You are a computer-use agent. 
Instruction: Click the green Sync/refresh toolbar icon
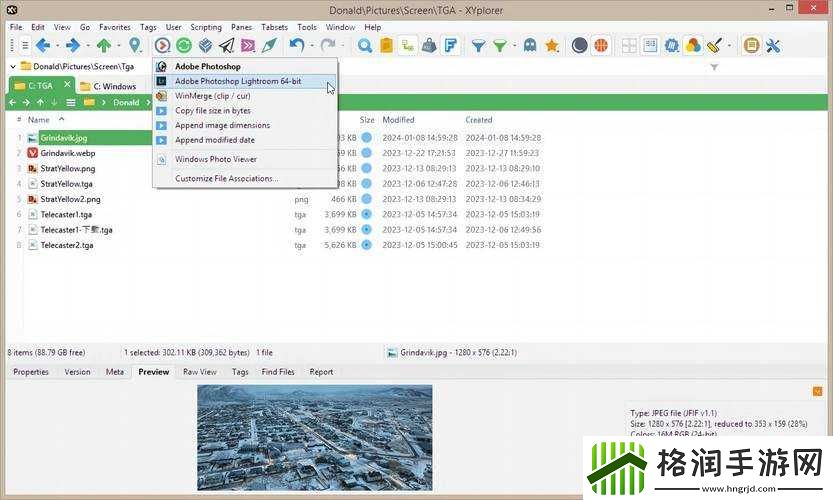tap(184, 46)
